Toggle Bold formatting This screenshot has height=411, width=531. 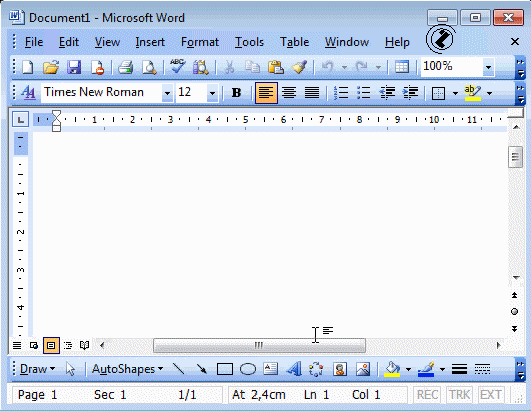tap(236, 92)
